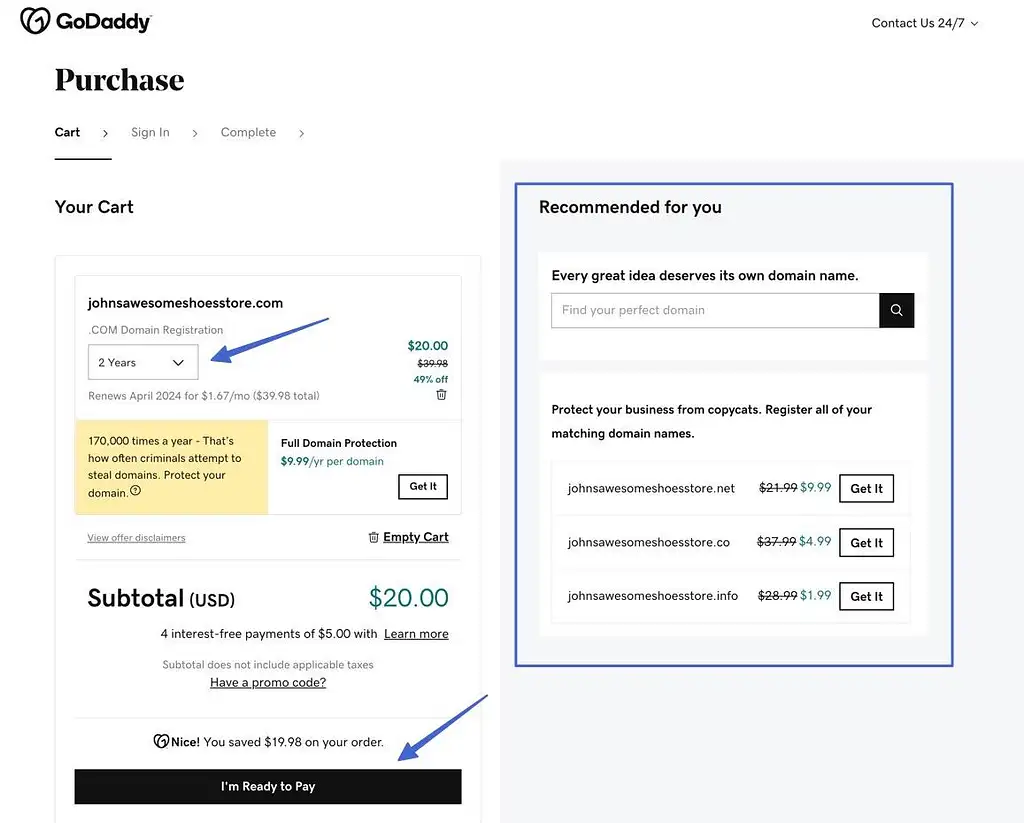The image size is (1024, 823).
Task: Get the johnsawesomeshoesstore.net domain
Action: 866,489
